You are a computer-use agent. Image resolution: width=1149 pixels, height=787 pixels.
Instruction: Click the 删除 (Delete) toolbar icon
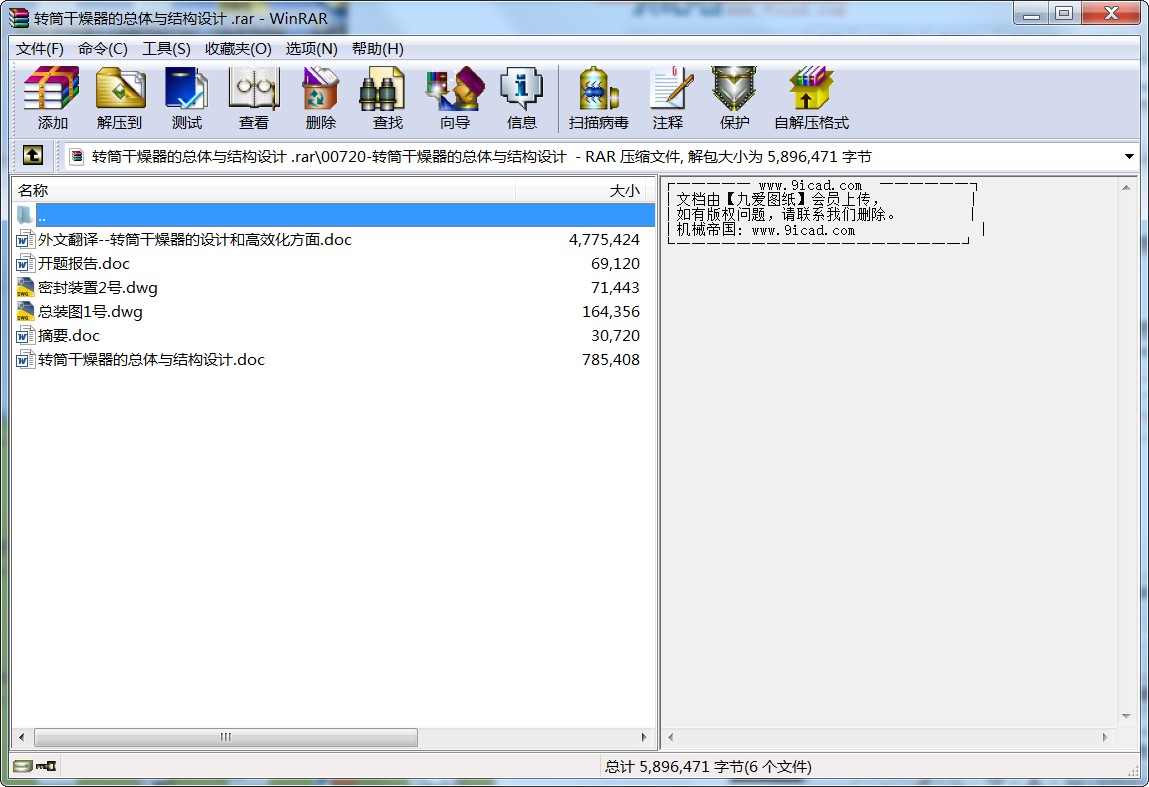(320, 89)
